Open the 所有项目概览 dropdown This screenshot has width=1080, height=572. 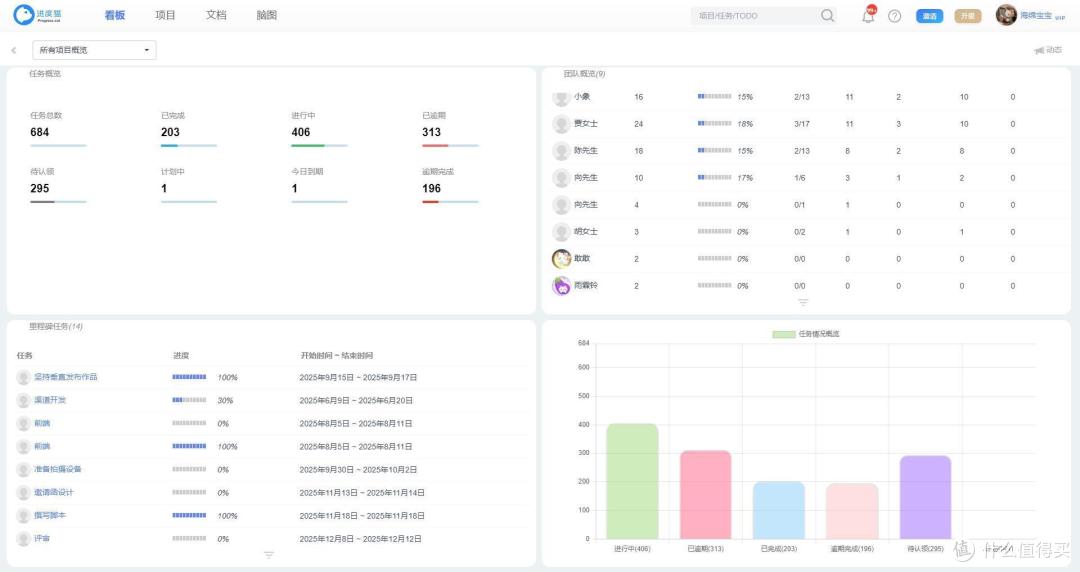click(x=94, y=50)
